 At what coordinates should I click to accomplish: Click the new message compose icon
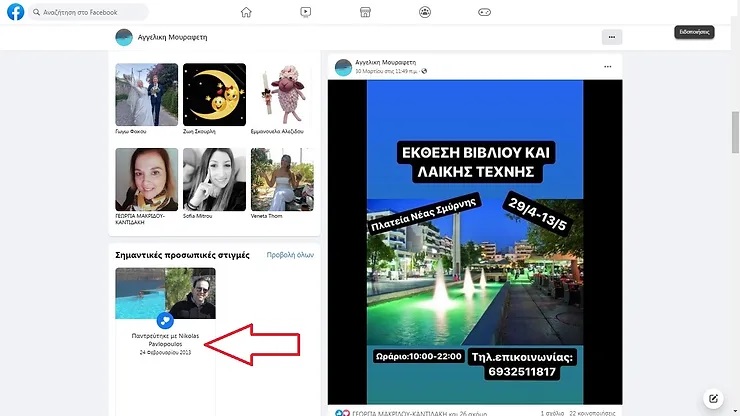[713, 397]
